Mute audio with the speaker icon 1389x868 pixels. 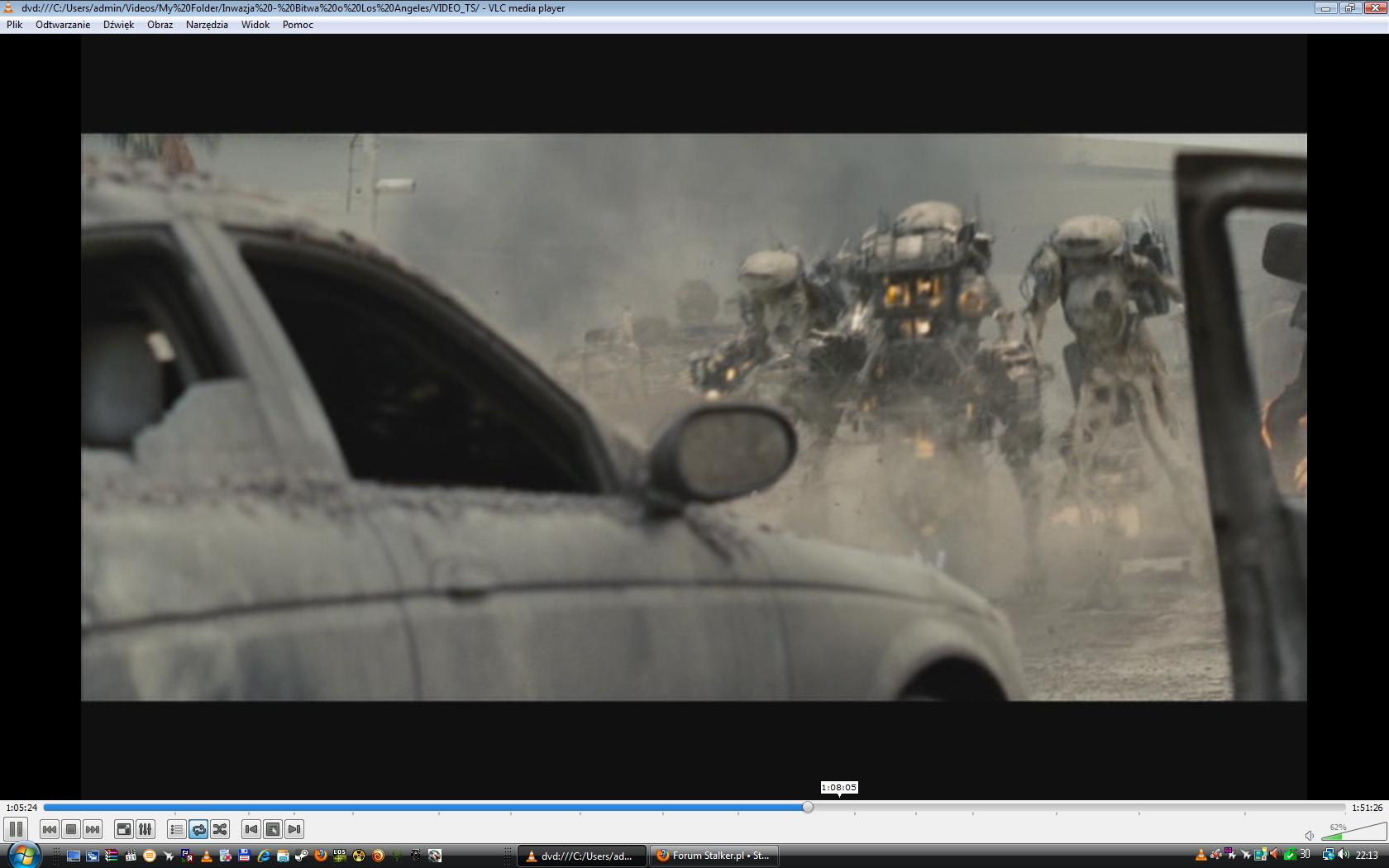pos(1310,836)
